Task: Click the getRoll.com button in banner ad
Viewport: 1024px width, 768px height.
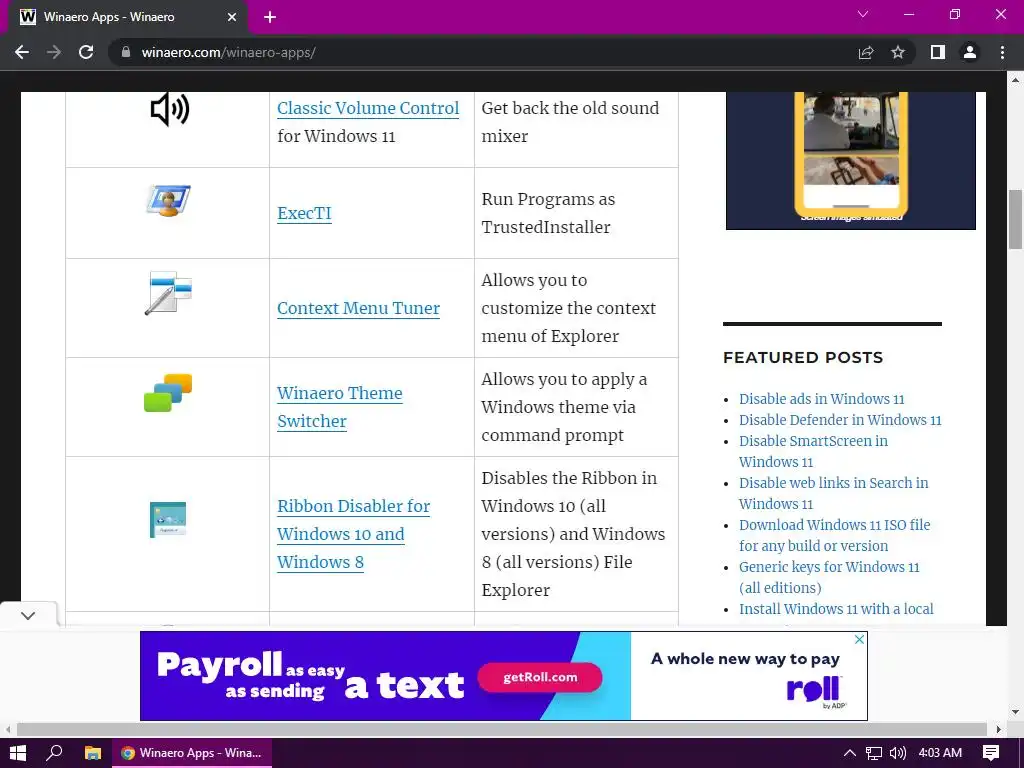Action: (x=540, y=677)
